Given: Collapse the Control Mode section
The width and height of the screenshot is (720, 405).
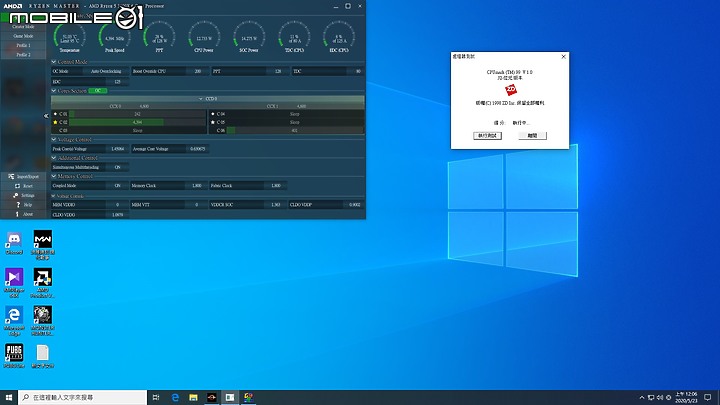Looking at the screenshot, I should pos(54,62).
